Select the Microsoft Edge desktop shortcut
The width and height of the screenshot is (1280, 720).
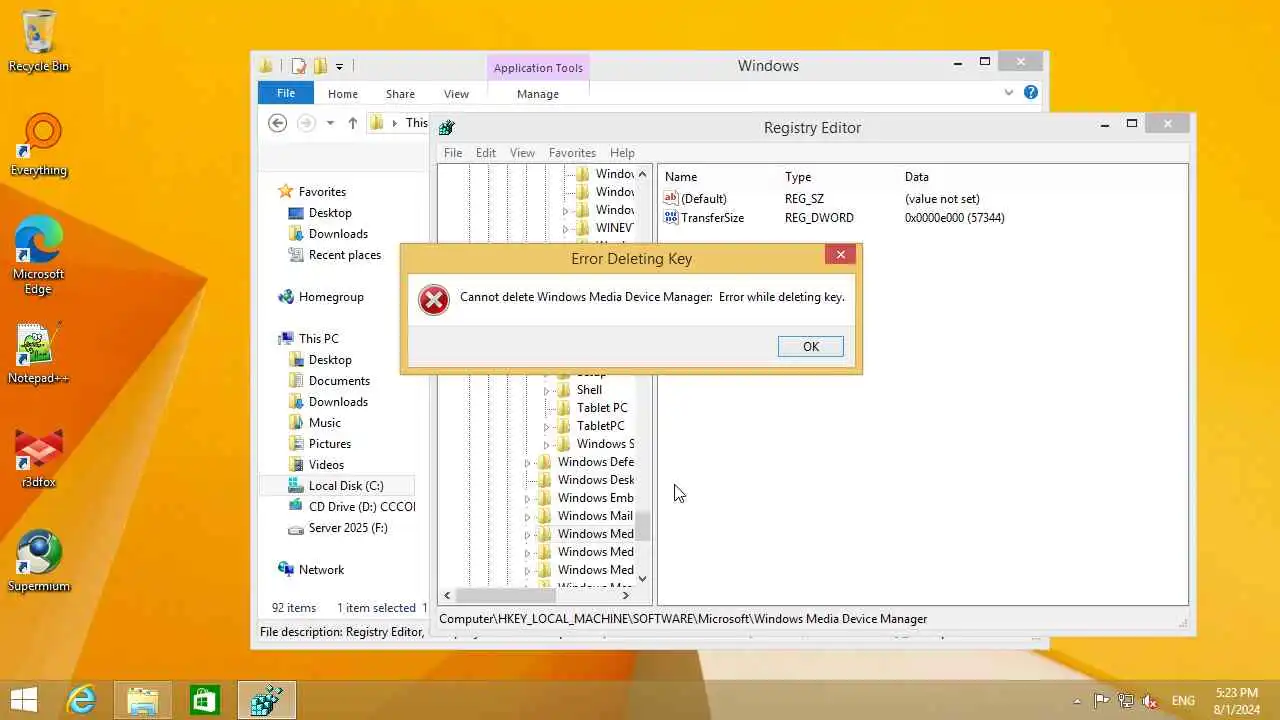[x=38, y=256]
